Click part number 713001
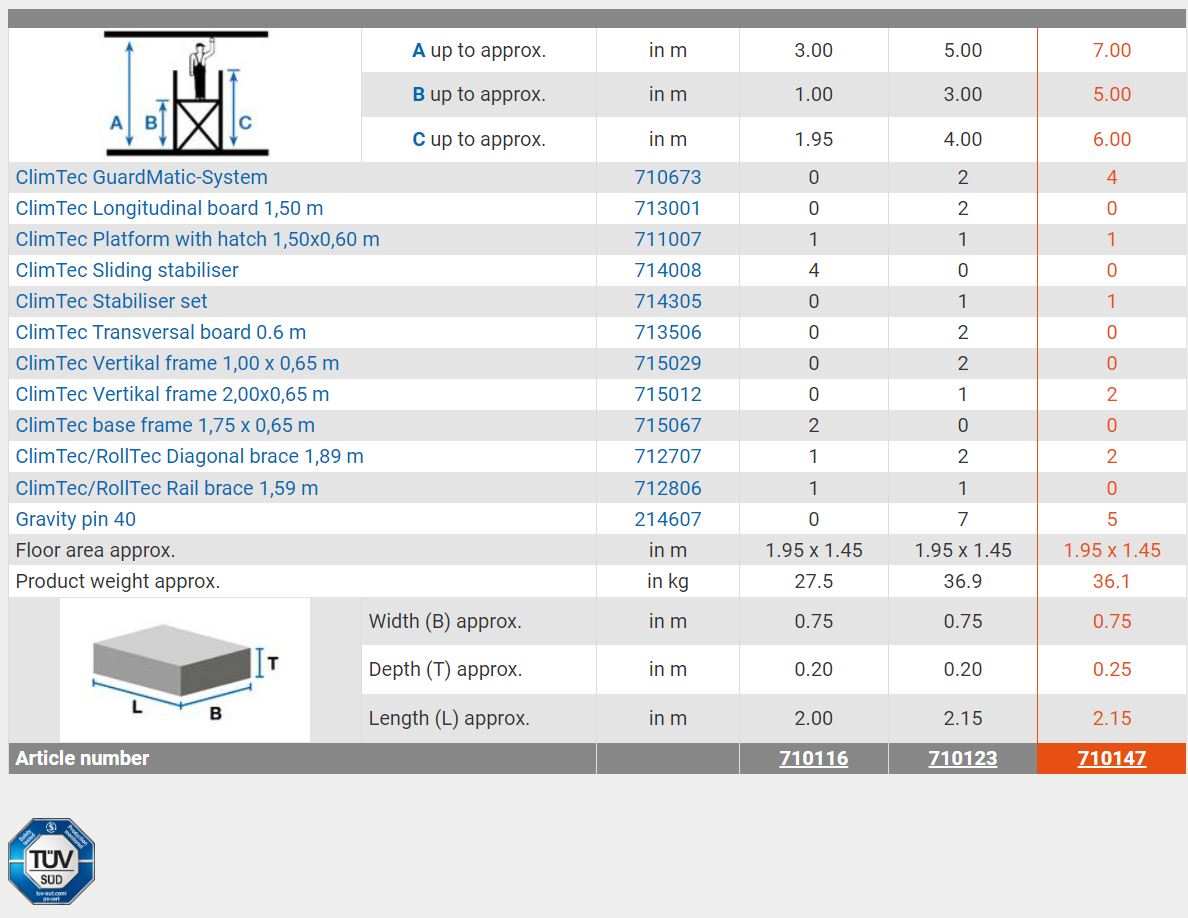Image resolution: width=1188 pixels, height=918 pixels. [x=667, y=208]
